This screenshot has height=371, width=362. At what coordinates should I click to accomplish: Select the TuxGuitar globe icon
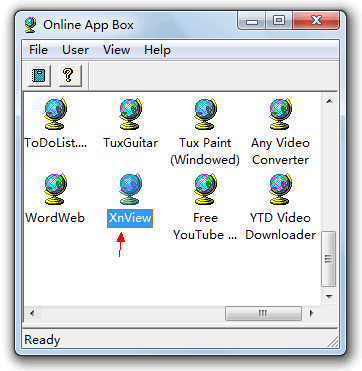130,114
